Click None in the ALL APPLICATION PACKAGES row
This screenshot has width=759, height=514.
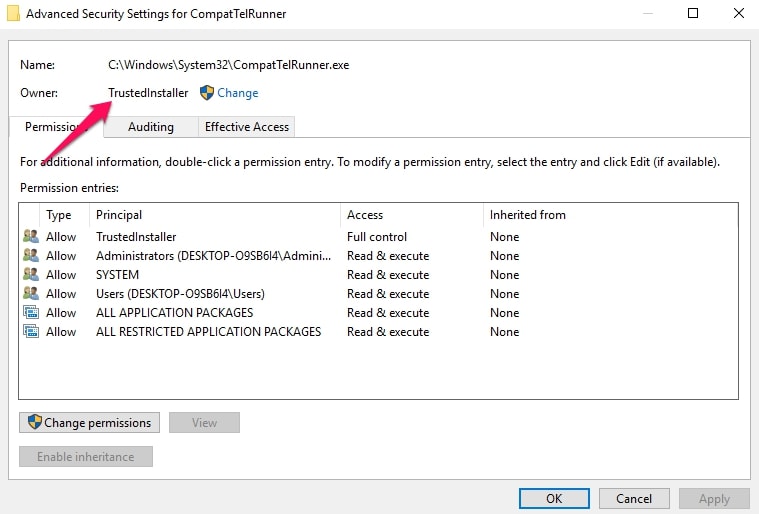[x=504, y=313]
